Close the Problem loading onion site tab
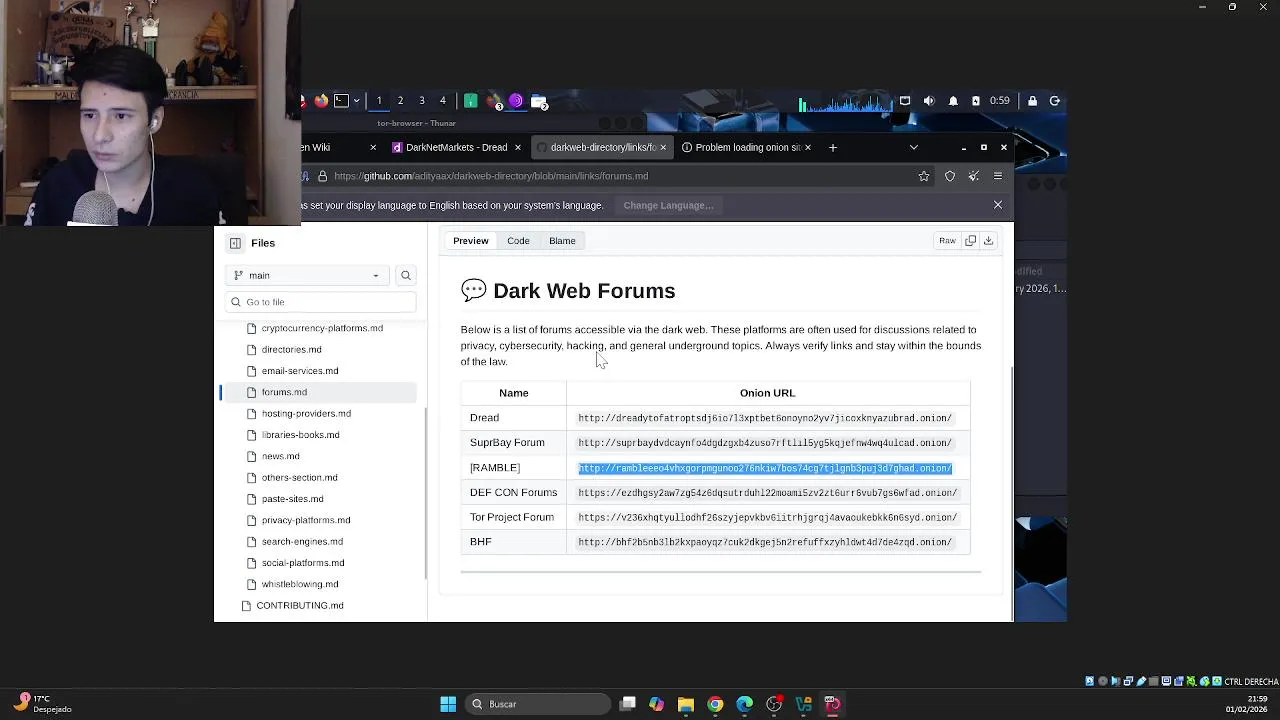The height and width of the screenshot is (720, 1280). (x=807, y=147)
